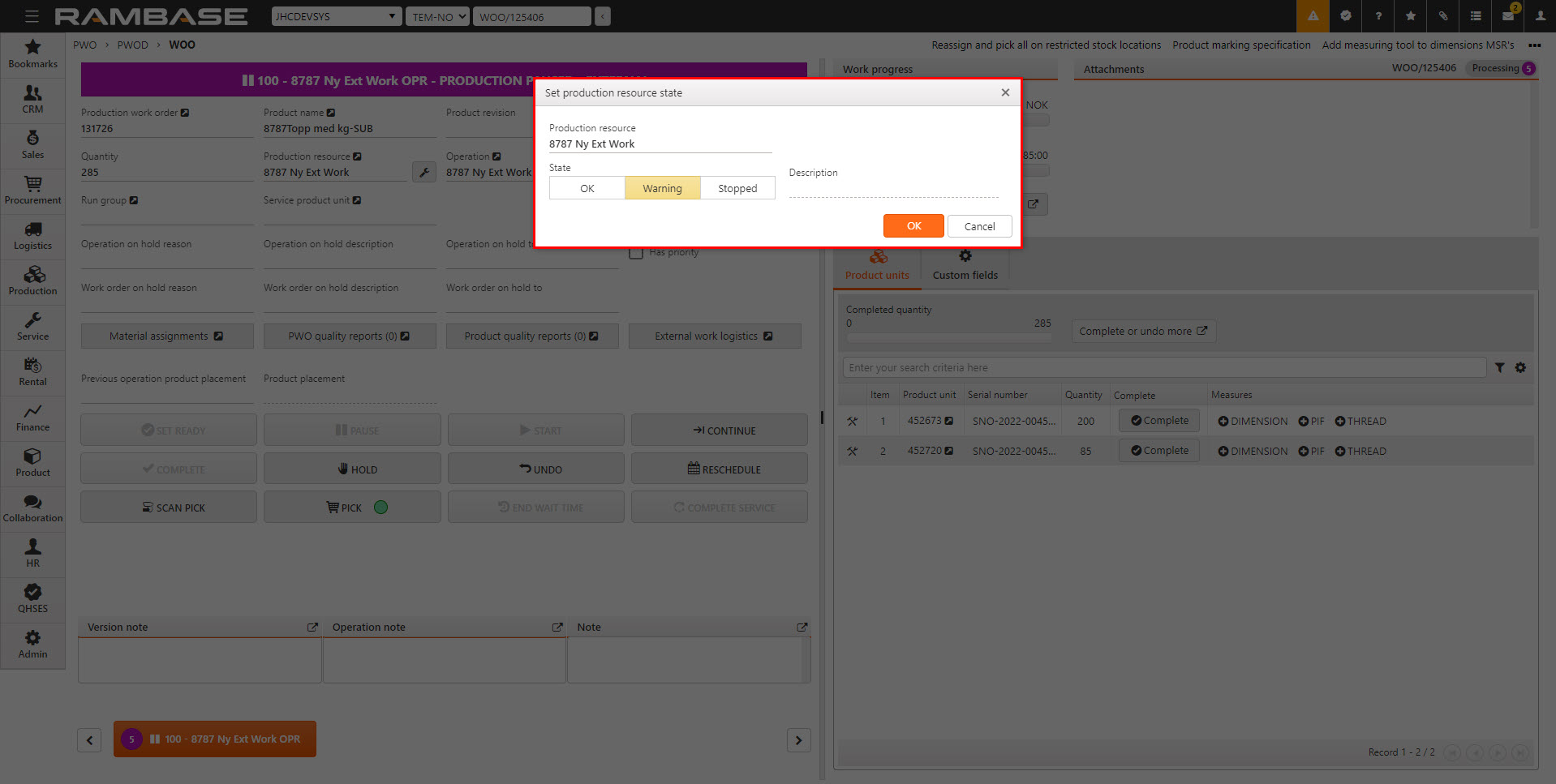Select the Warning state option

click(662, 188)
